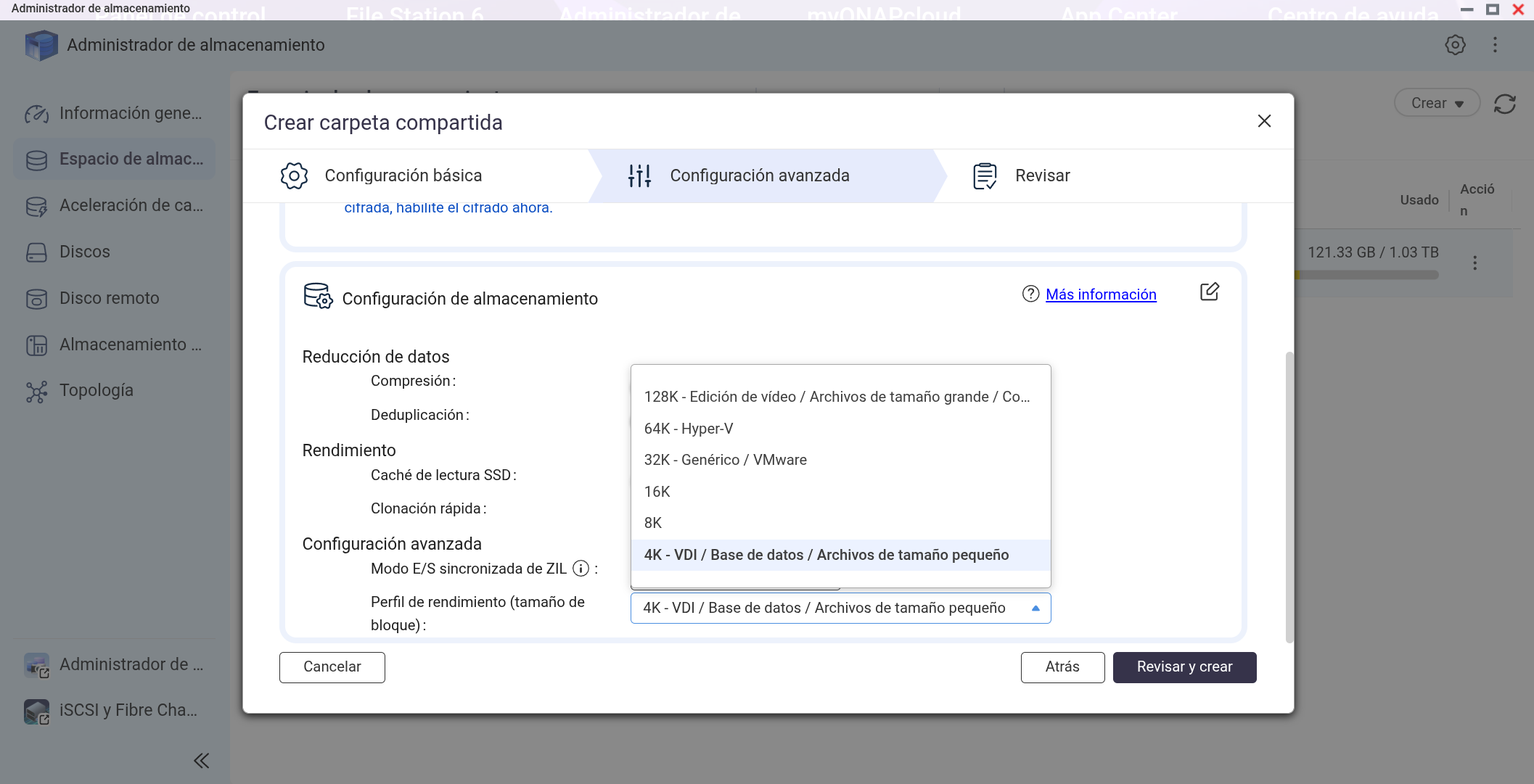Click the Revisar y crear button
The height and width of the screenshot is (784, 1534).
(x=1184, y=667)
